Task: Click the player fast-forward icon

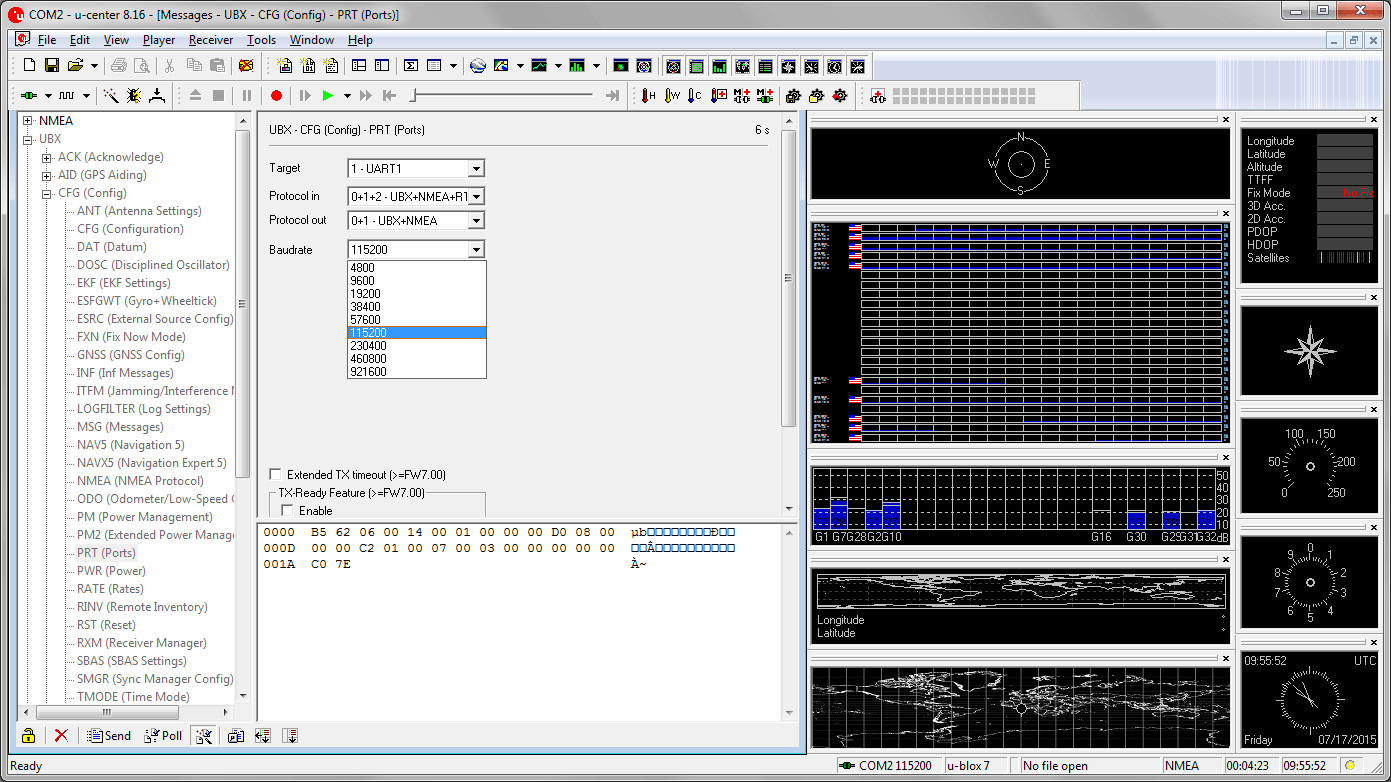Action: click(x=366, y=95)
